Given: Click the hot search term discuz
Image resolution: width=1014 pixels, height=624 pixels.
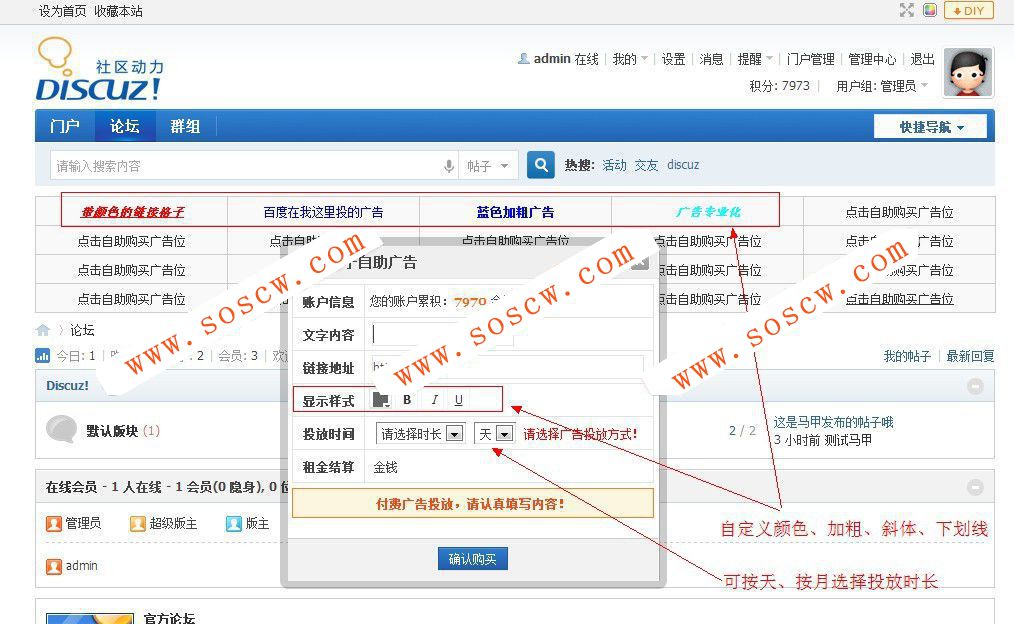Looking at the screenshot, I should (683, 165).
